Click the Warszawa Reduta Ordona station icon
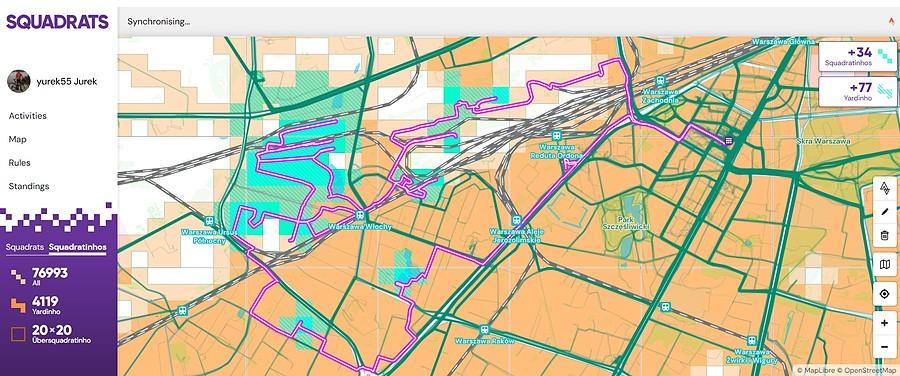Image resolution: width=900 pixels, height=376 pixels. [x=556, y=136]
